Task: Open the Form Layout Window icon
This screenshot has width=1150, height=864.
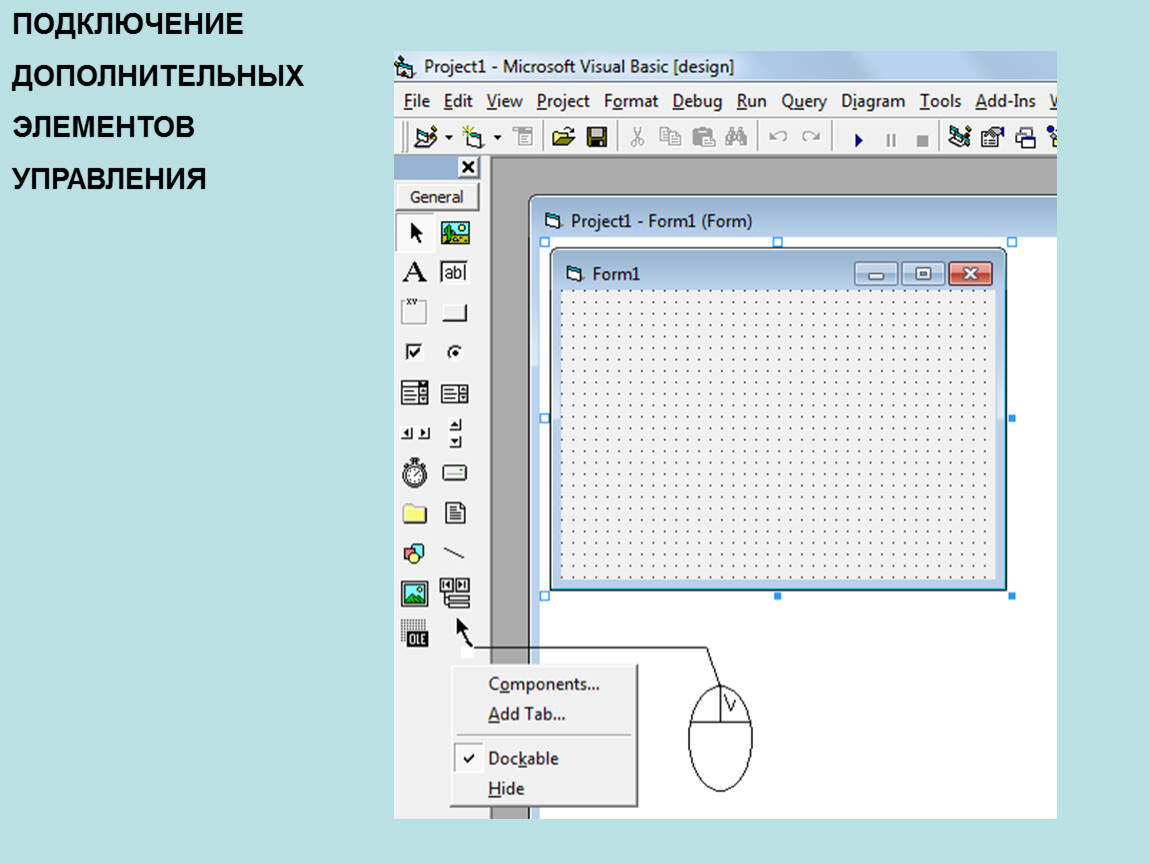Action: click(1025, 138)
